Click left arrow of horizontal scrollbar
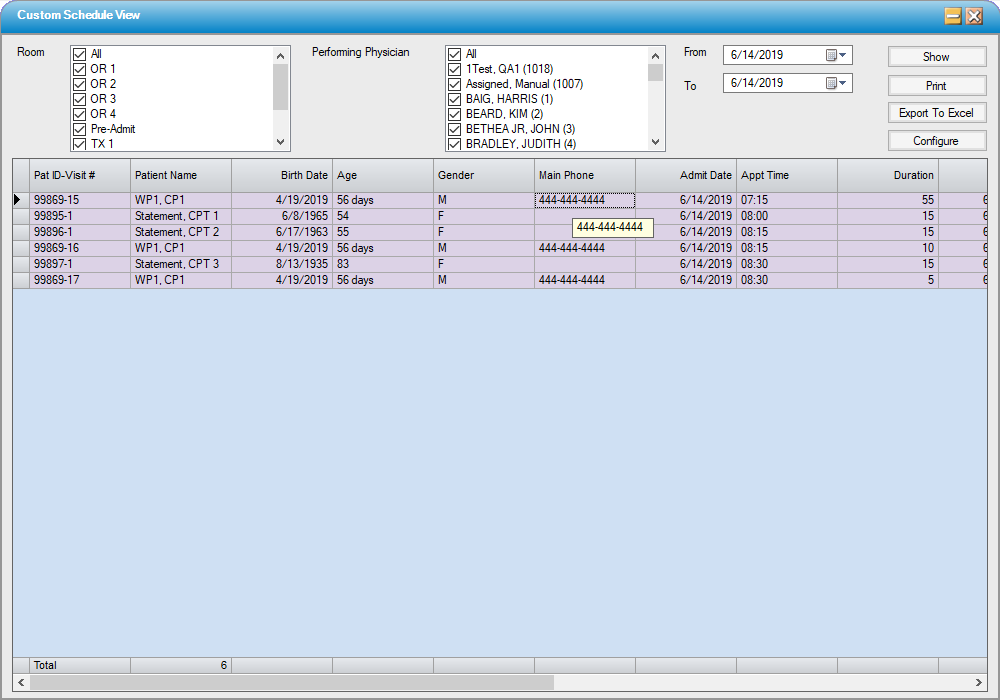 tap(21, 682)
